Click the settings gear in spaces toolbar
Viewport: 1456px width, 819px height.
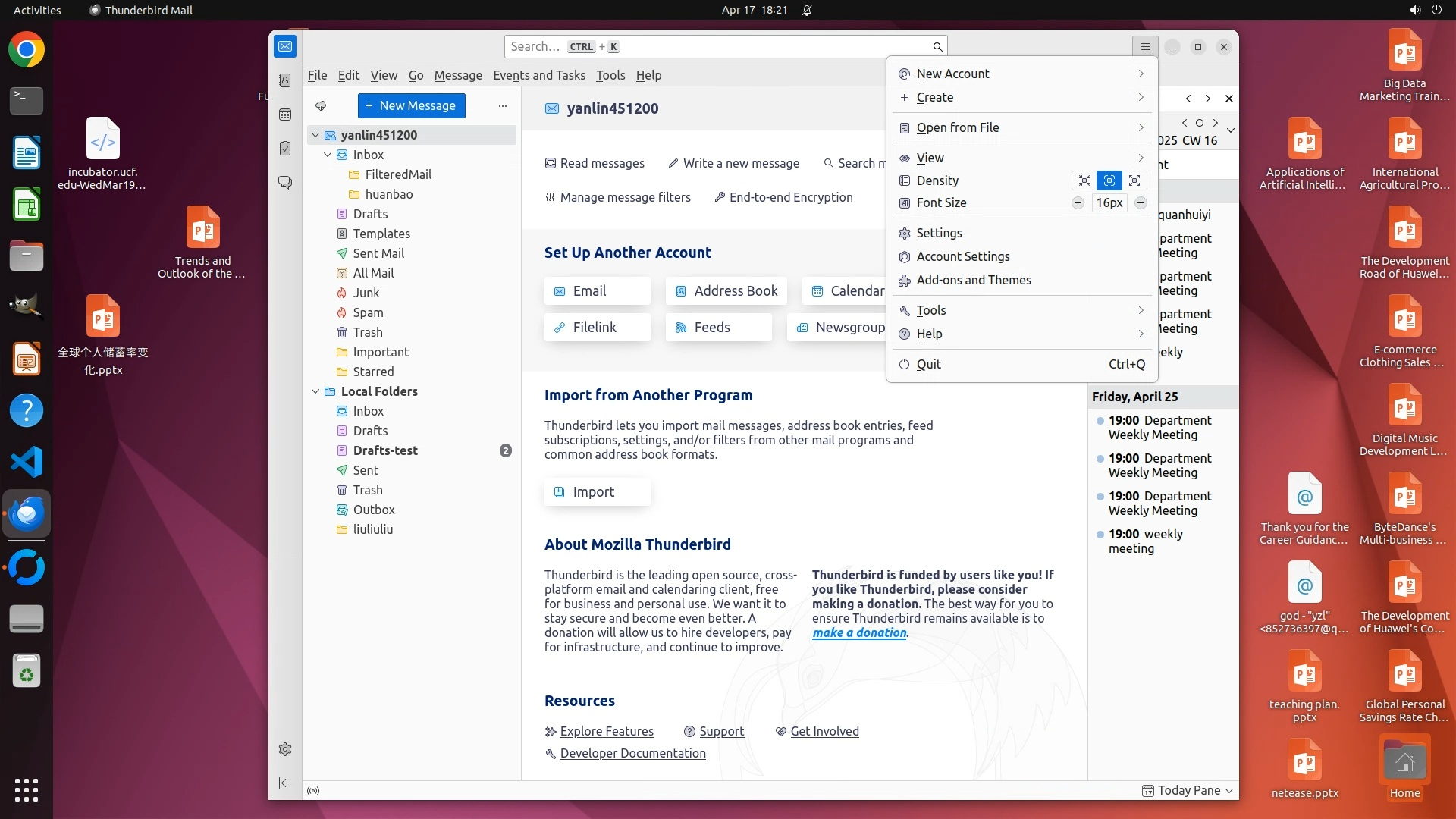pyautogui.click(x=285, y=749)
